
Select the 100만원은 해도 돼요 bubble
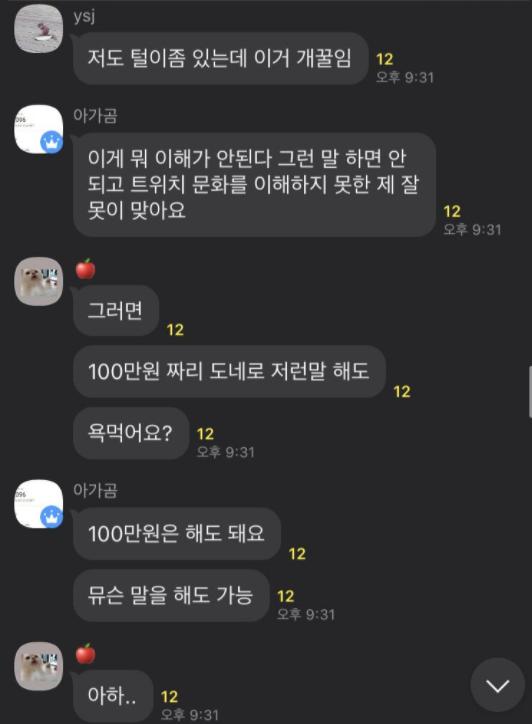tap(177, 534)
